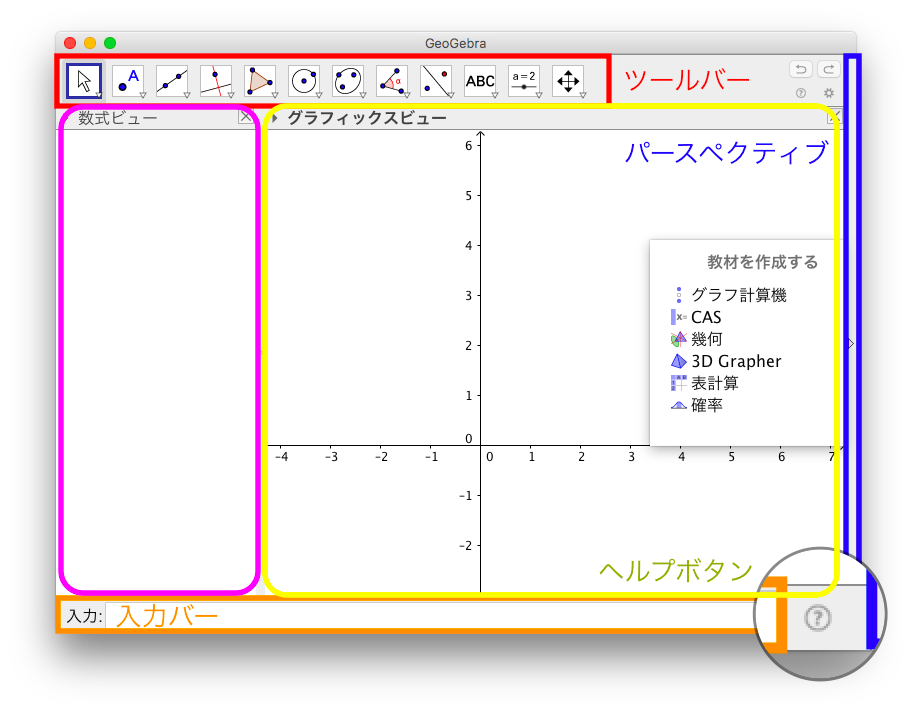Choose the CAS perspective
Image resolution: width=912 pixels, height=712 pixels.
click(x=696, y=317)
